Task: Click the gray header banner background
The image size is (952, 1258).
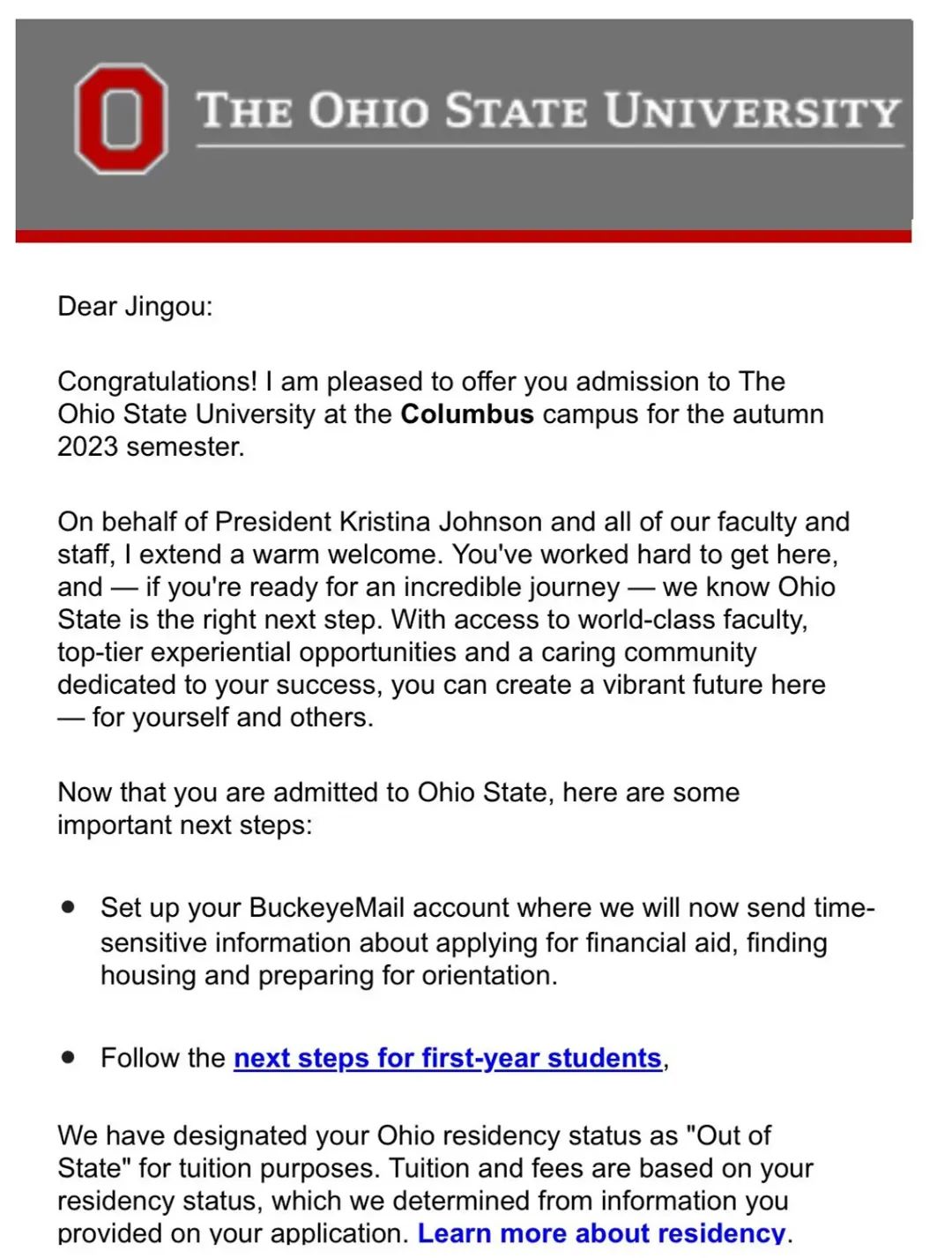Action: pyautogui.click(x=464, y=198)
